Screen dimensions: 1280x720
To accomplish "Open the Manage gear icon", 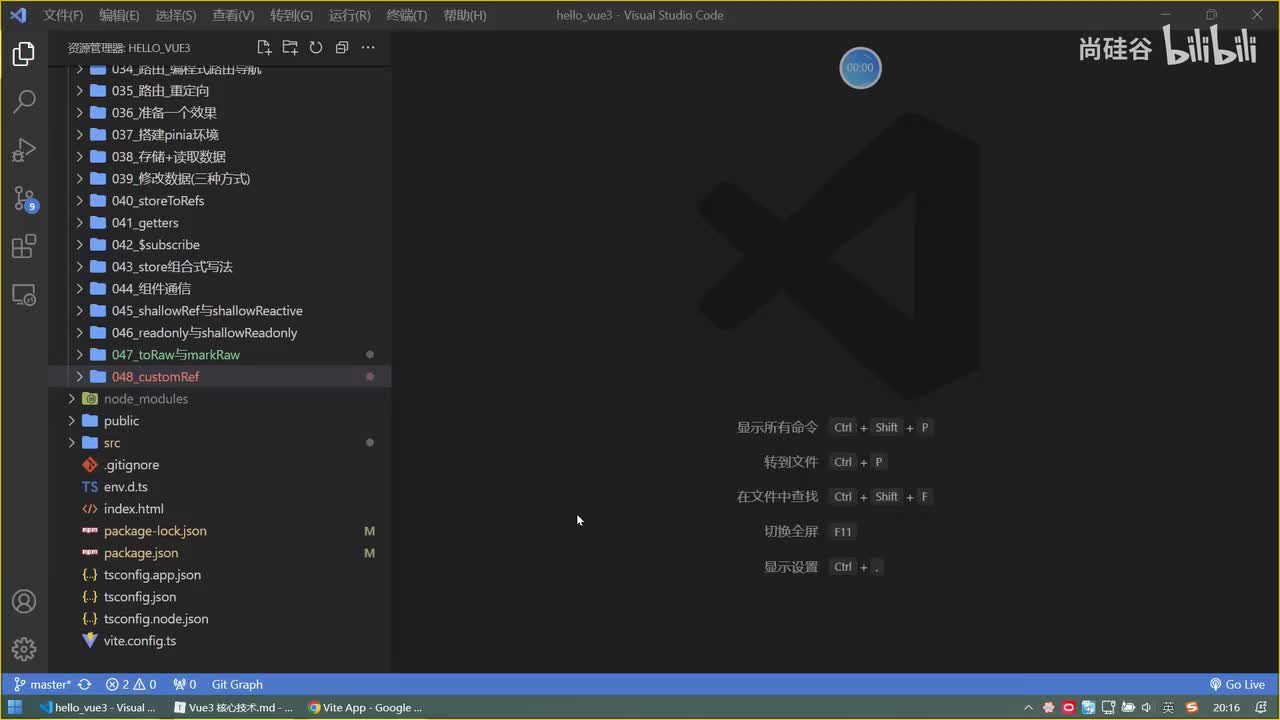I will point(24,648).
